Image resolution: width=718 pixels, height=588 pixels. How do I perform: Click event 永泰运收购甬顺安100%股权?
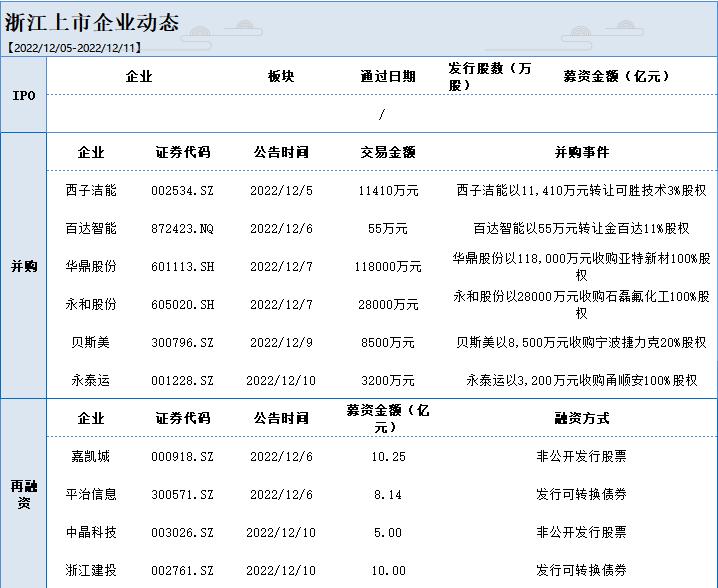pyautogui.click(x=582, y=380)
